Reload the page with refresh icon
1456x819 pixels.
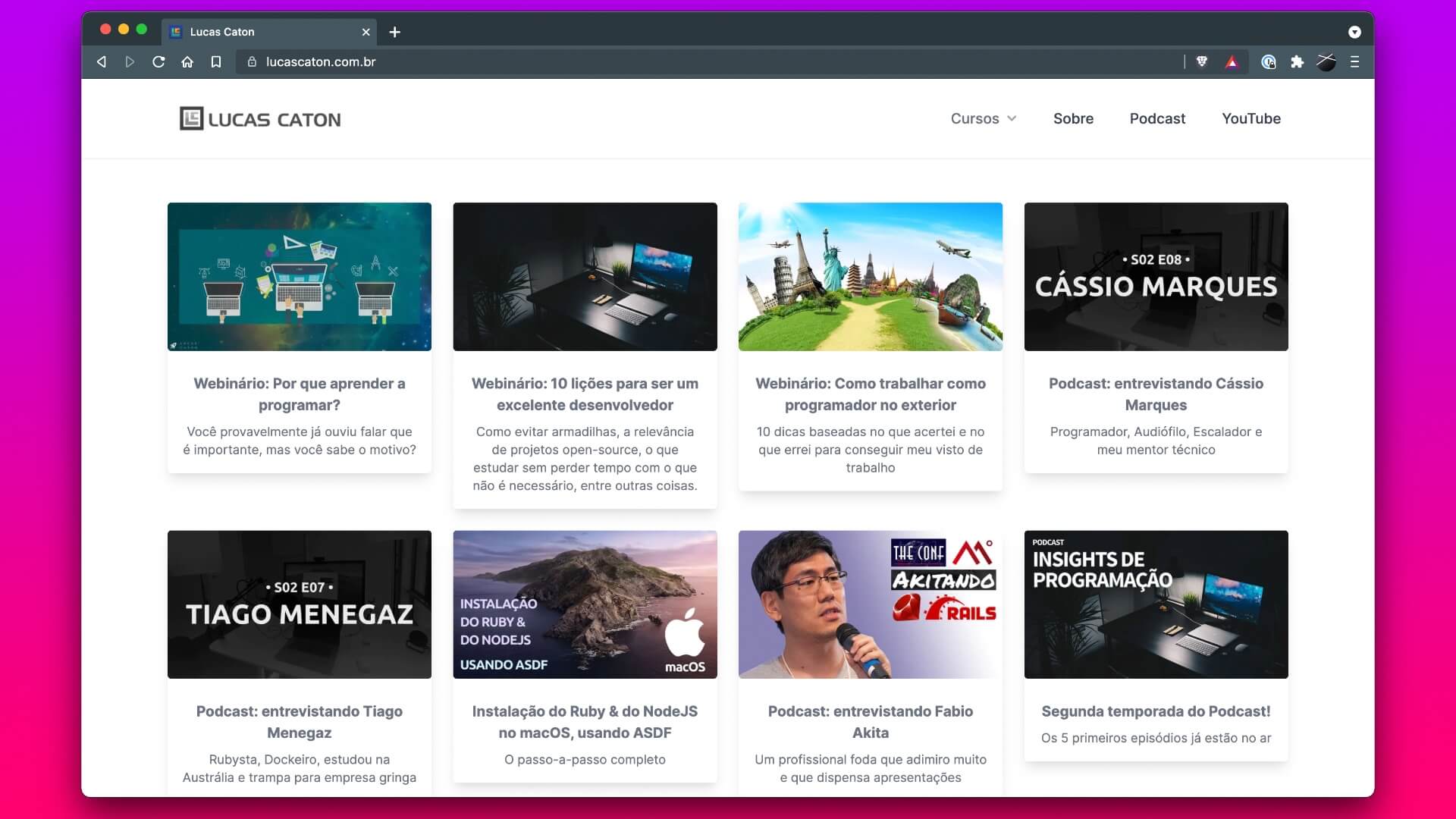pos(158,62)
